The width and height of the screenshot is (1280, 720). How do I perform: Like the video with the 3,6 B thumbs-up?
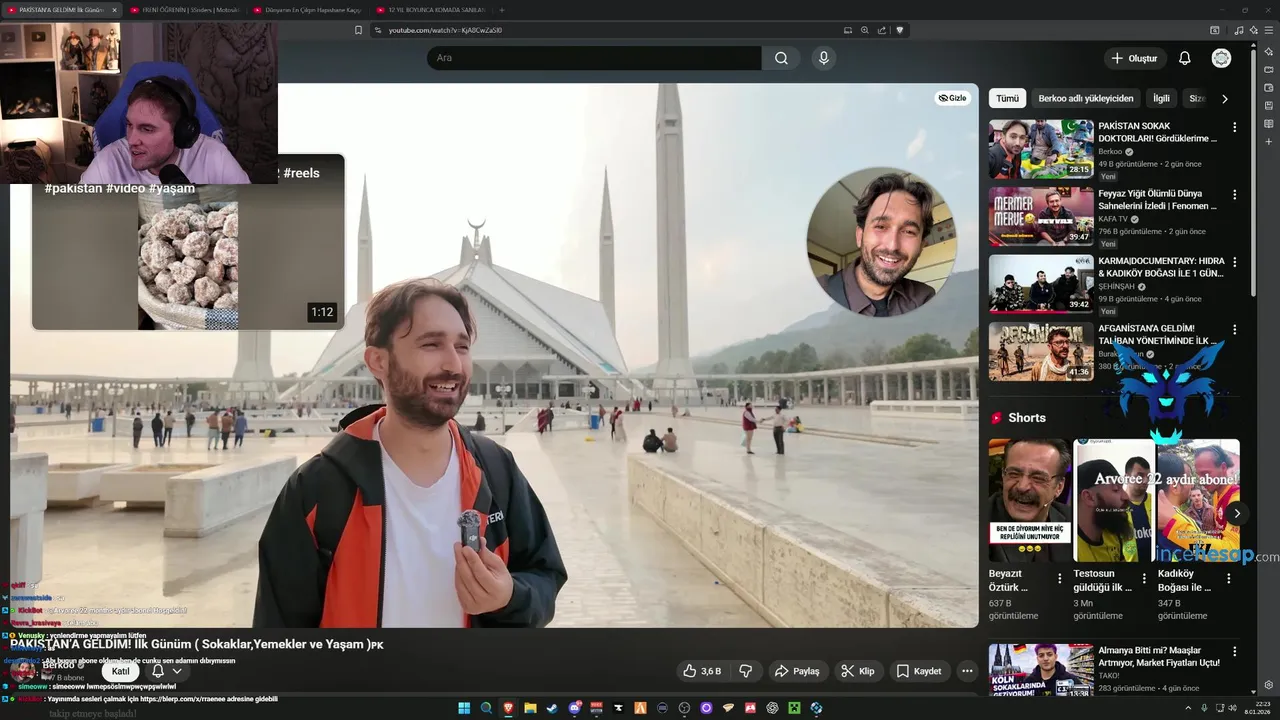pyautogui.click(x=703, y=671)
